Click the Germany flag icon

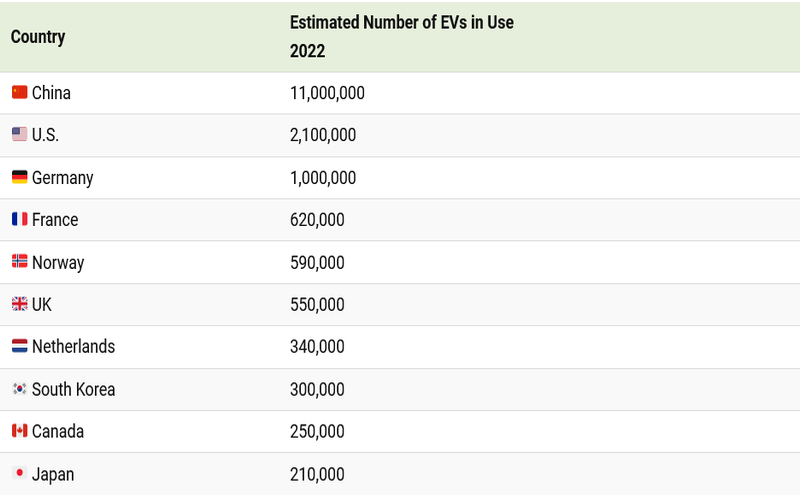tap(19, 178)
